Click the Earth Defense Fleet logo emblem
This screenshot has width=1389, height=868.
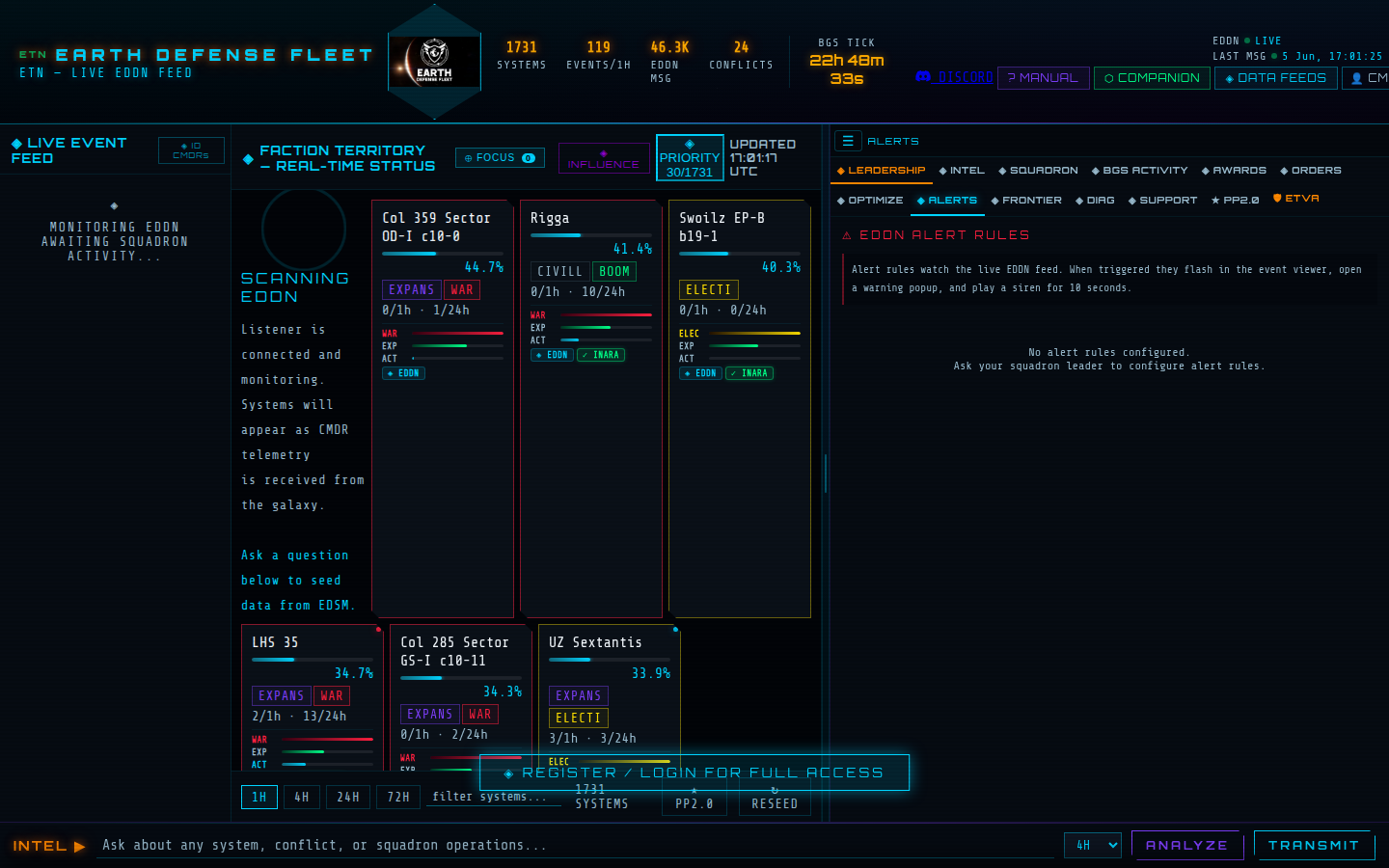[x=434, y=62]
